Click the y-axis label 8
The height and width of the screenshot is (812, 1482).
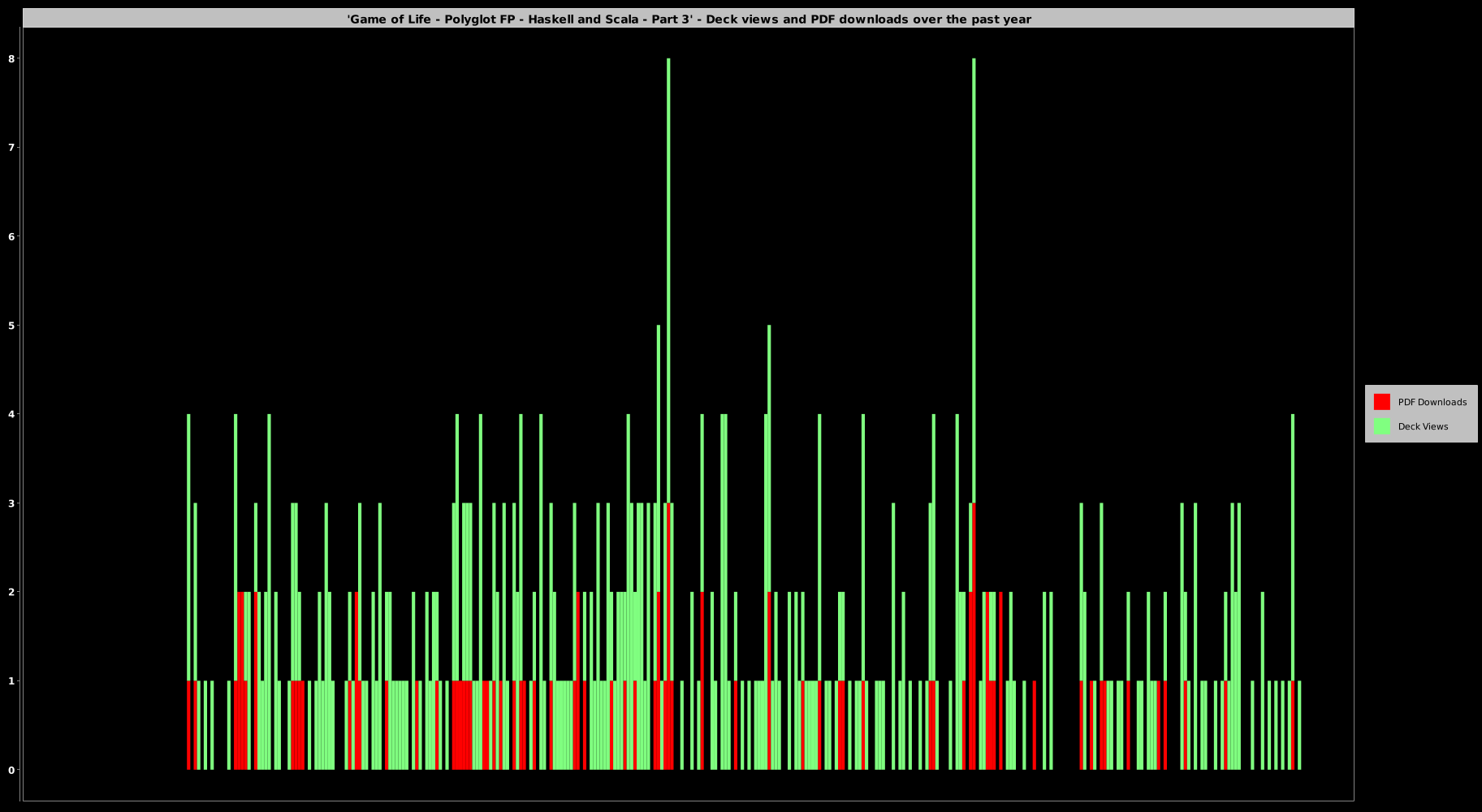click(12, 58)
